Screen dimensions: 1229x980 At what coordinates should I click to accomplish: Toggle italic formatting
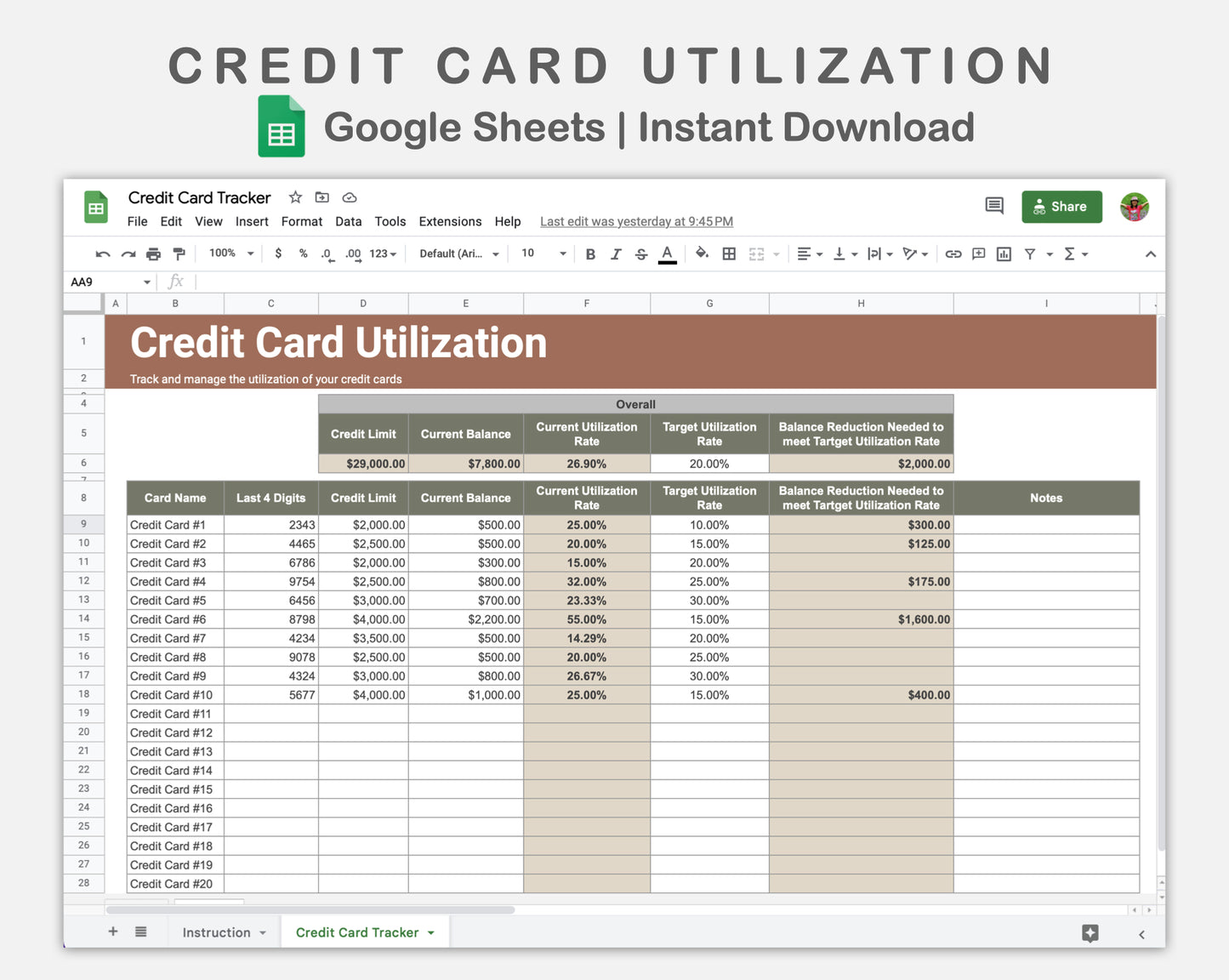point(616,254)
